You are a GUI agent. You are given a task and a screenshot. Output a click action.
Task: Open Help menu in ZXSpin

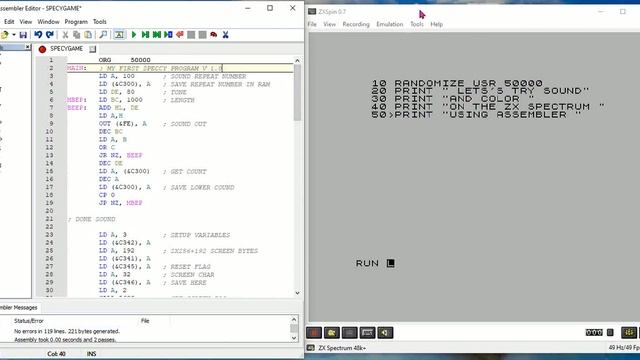click(436, 24)
